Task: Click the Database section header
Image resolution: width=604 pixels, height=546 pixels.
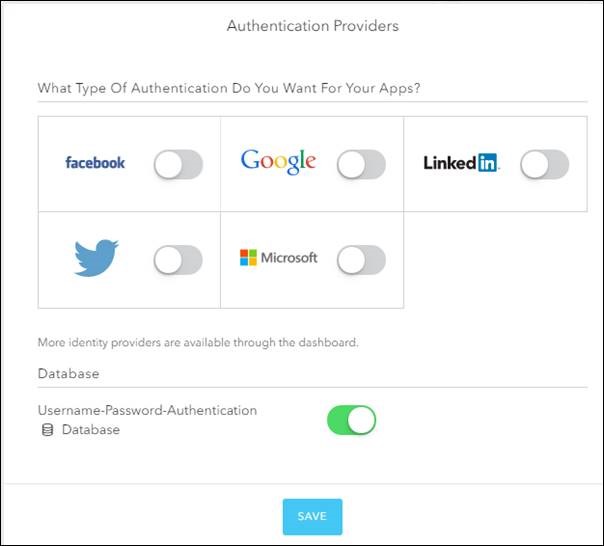Action: pyautogui.click(x=68, y=373)
